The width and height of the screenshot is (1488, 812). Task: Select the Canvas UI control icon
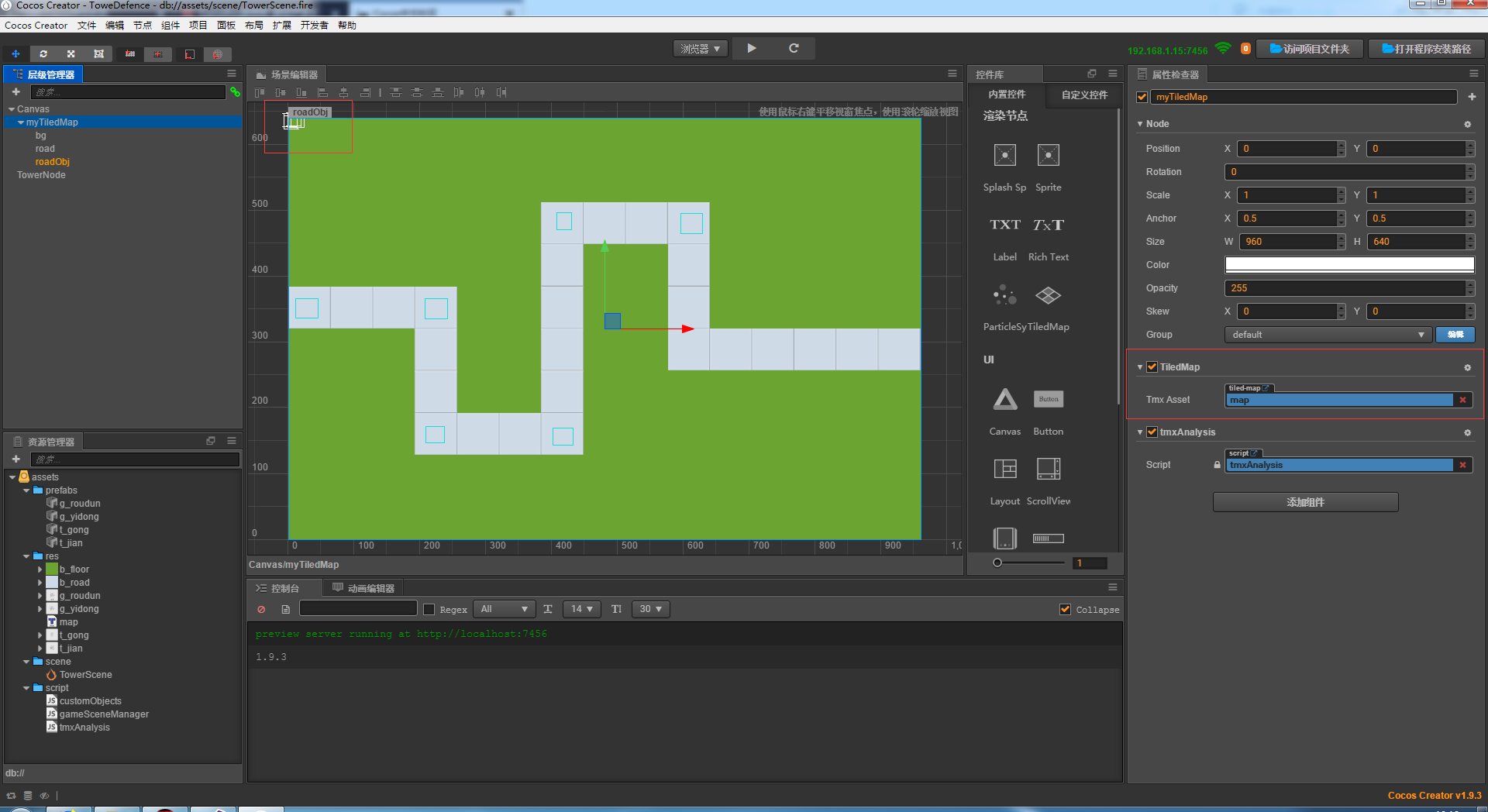1005,399
